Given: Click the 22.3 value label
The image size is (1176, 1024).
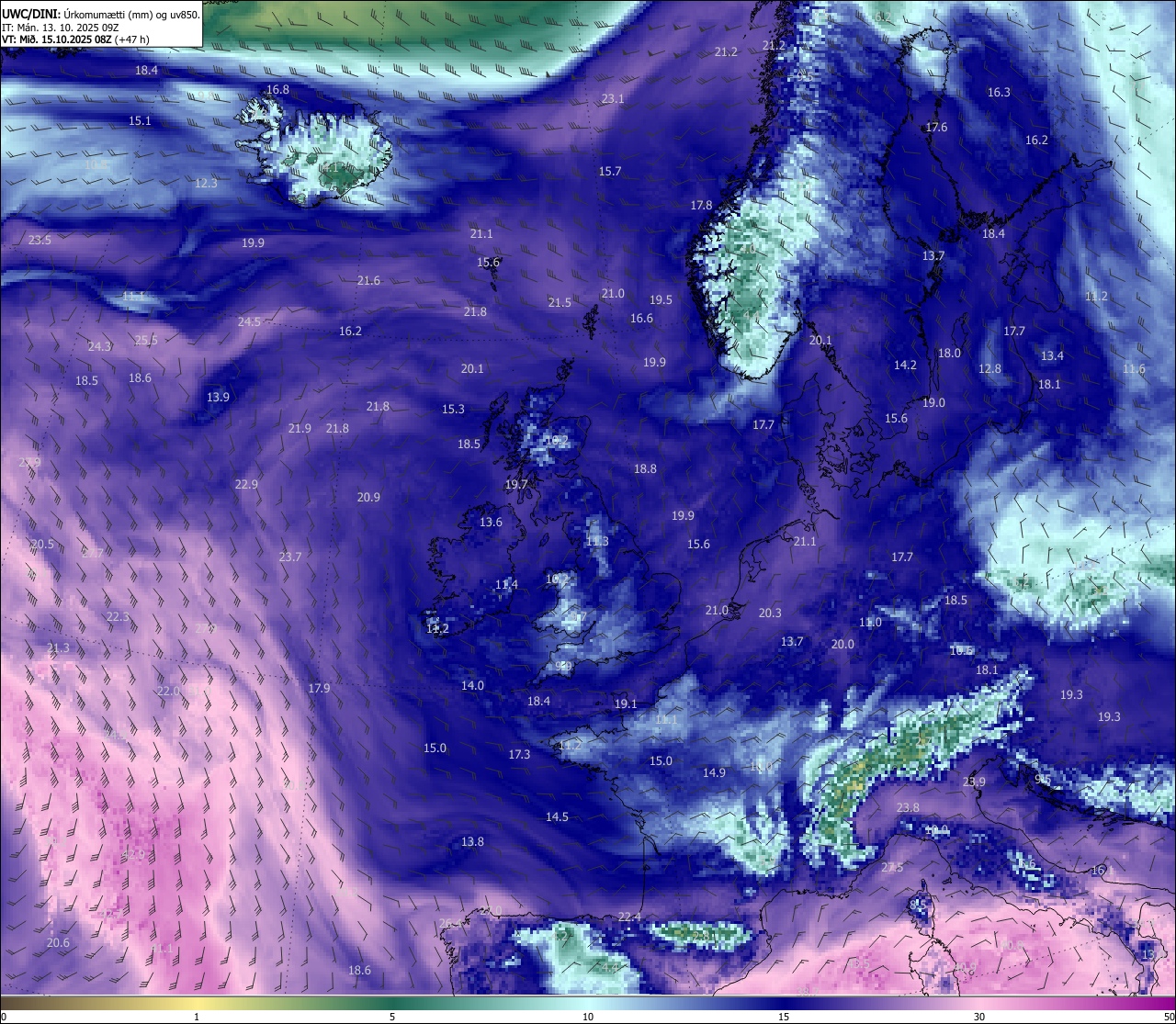Looking at the screenshot, I should pos(118,617).
